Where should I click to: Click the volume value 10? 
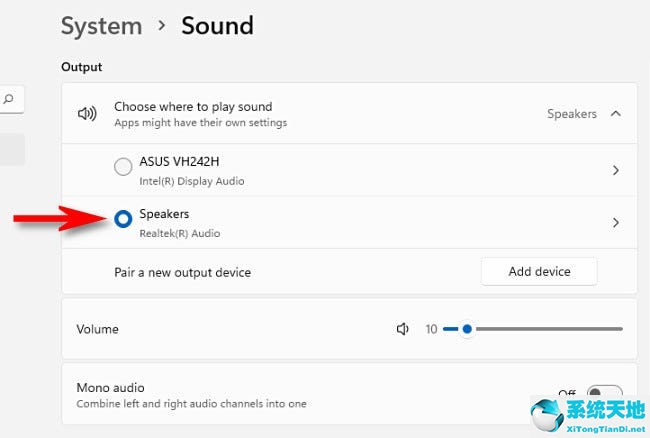(431, 329)
